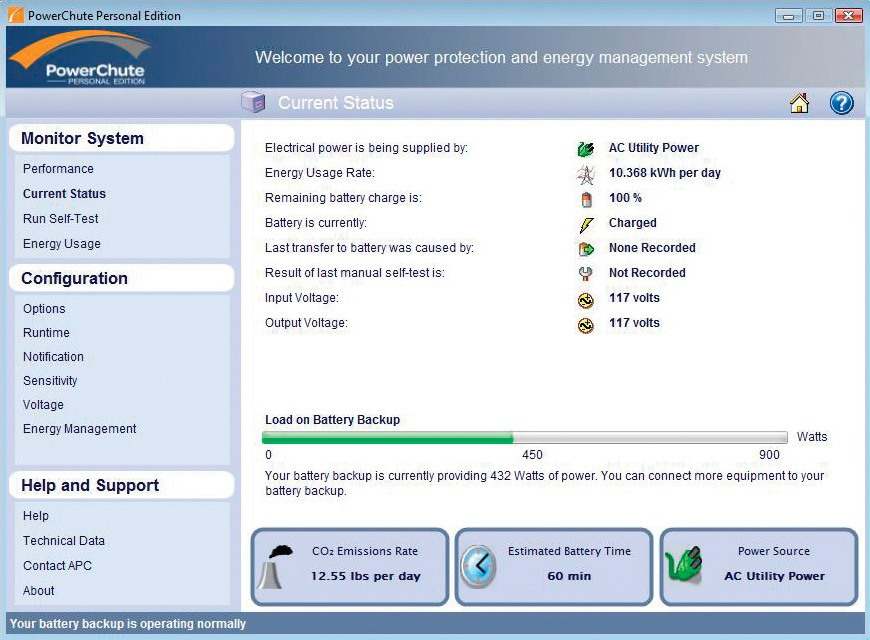
Task: Click the '900' mark on the load scale
Action: tap(769, 455)
